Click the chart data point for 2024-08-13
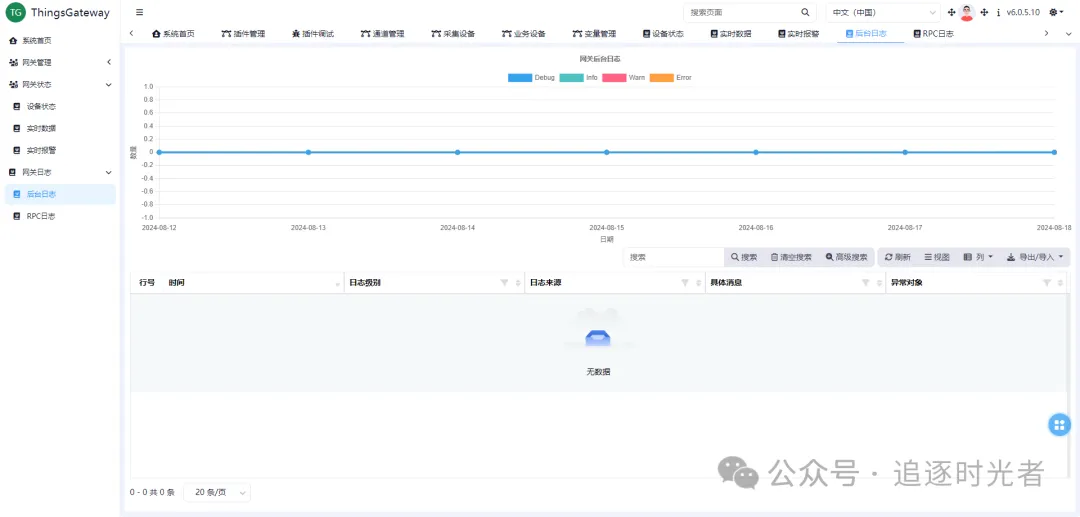Viewport: 1080px width, 517px height. pos(309,152)
